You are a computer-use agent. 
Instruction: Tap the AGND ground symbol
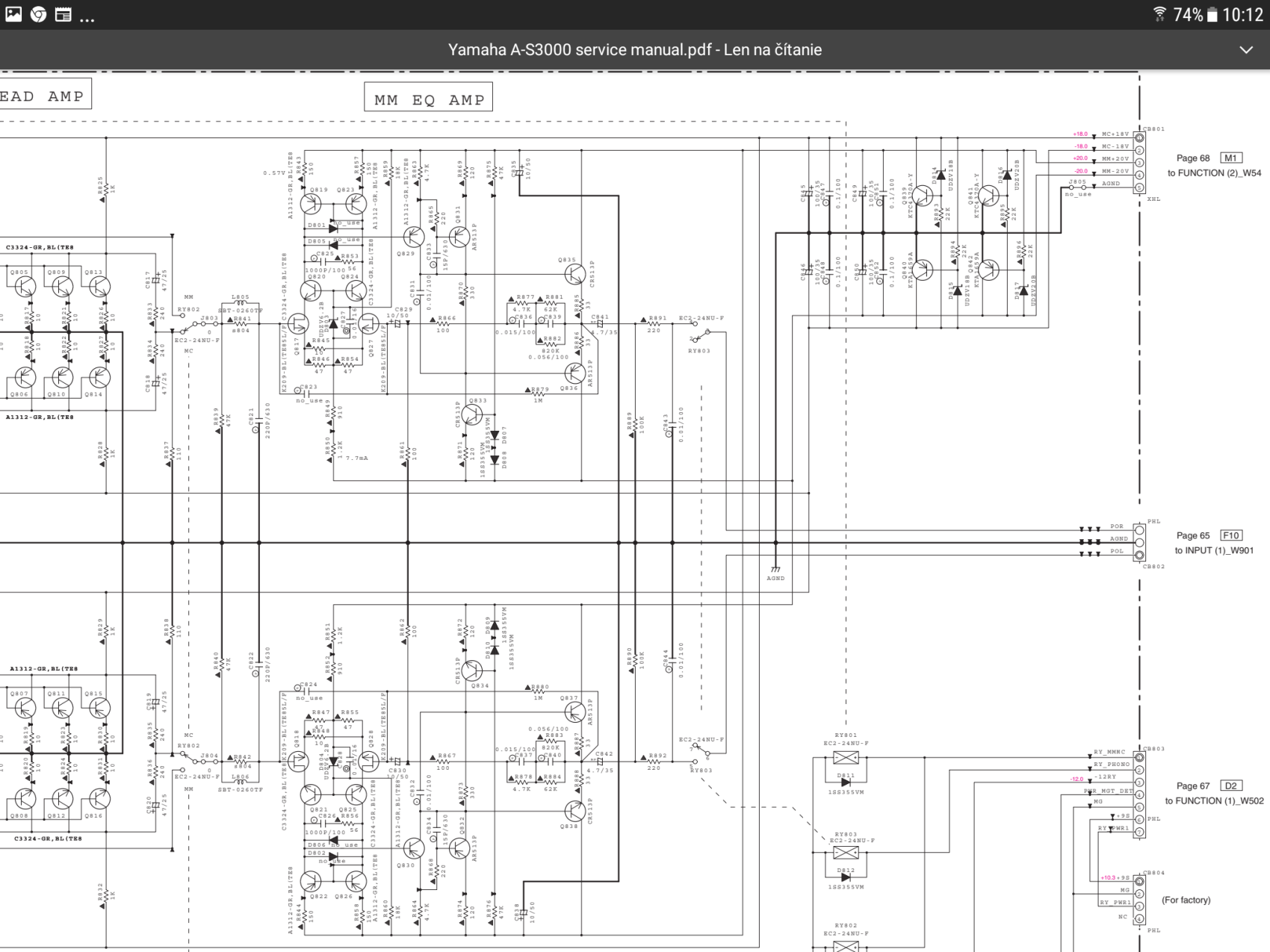pos(775,570)
